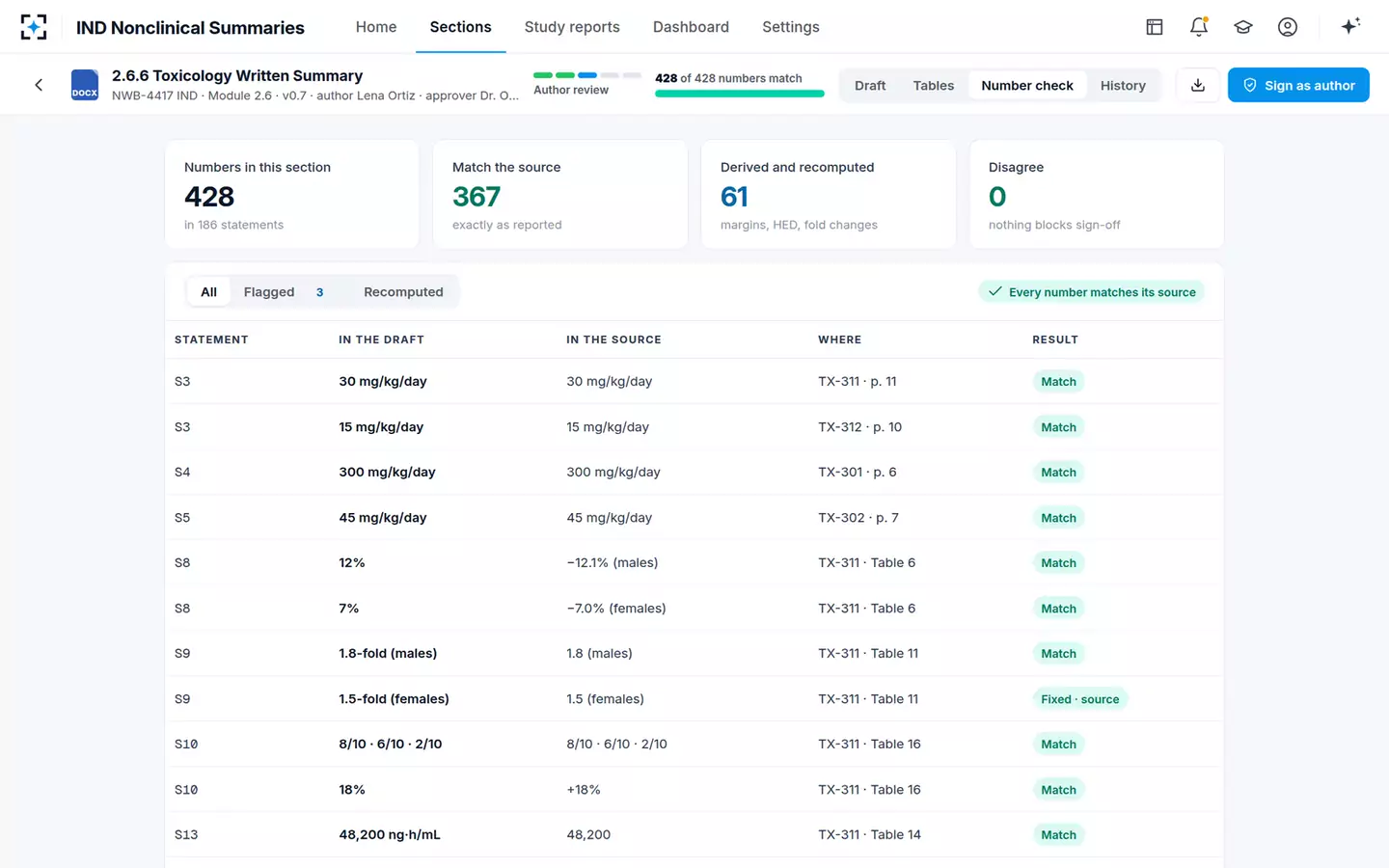Click the Fixed · source result badge
Viewport: 1389px width, 868px height.
point(1080,699)
